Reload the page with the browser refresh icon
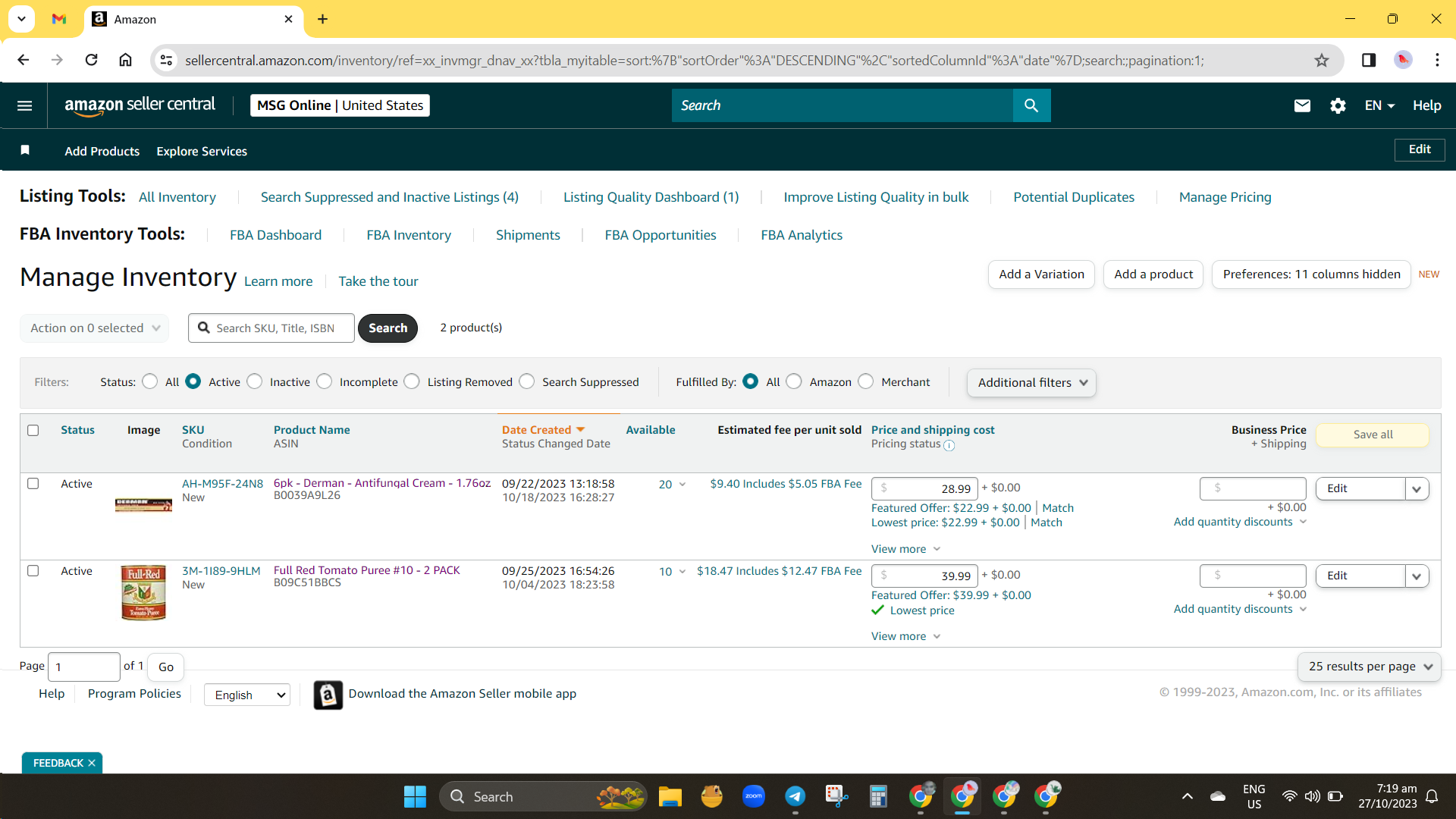This screenshot has height=819, width=1456. click(91, 60)
